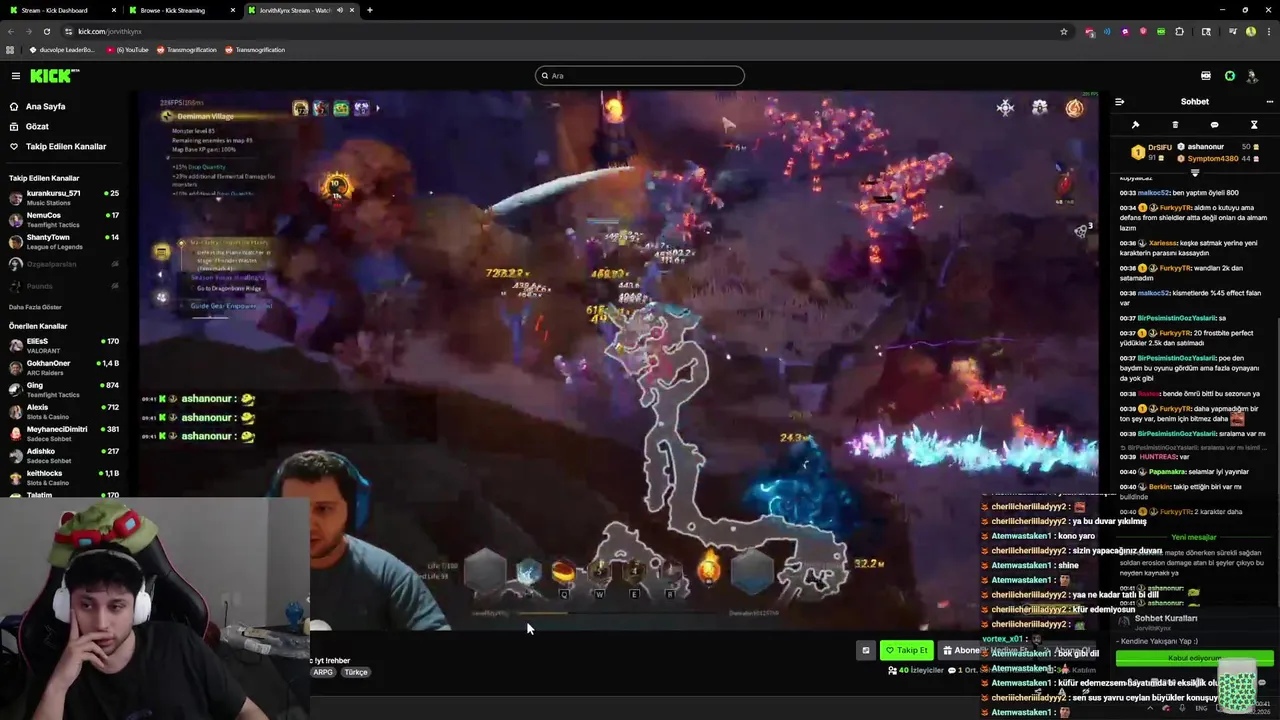The image size is (1280, 720).
Task: Bookmark this page with star icon
Action: (x=1064, y=31)
